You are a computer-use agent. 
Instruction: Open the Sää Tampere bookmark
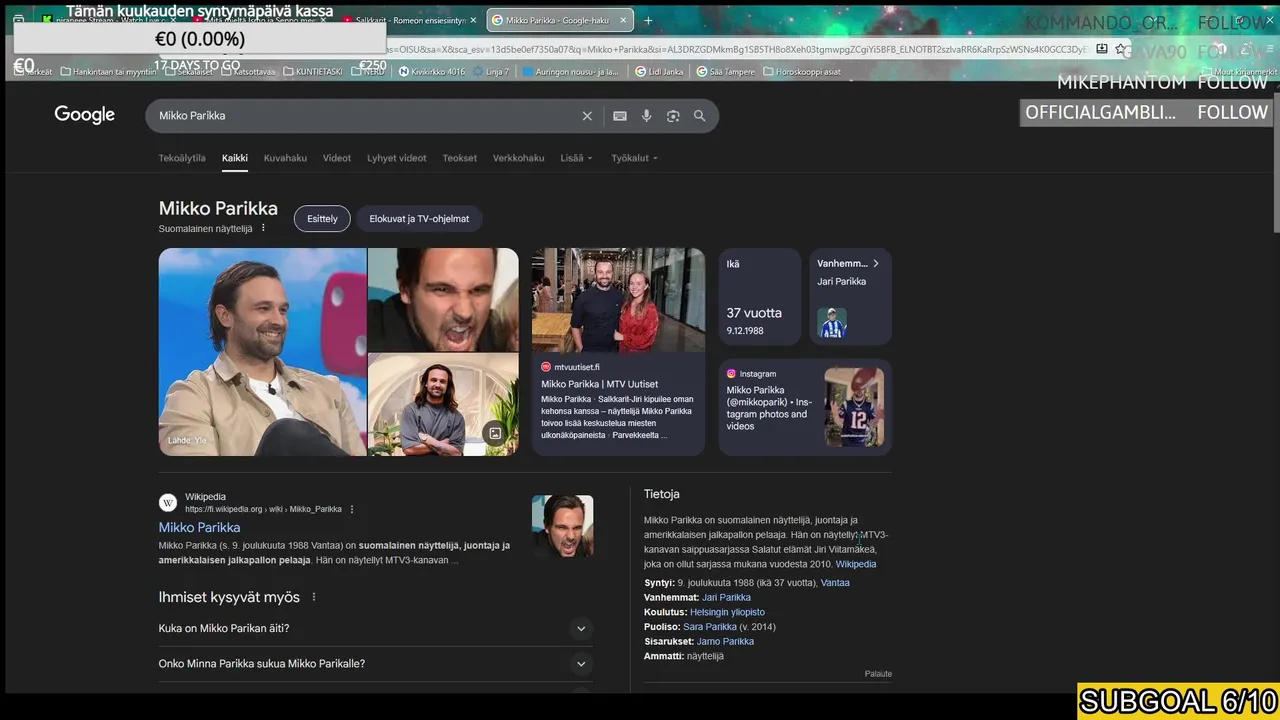[x=725, y=72]
